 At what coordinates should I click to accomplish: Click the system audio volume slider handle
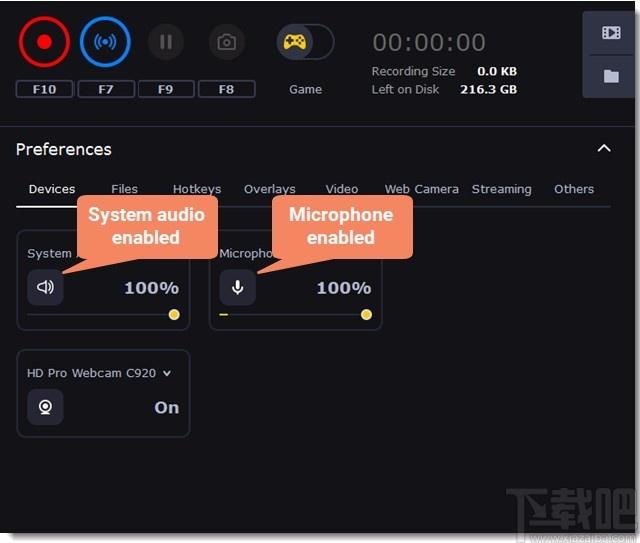pos(174,314)
